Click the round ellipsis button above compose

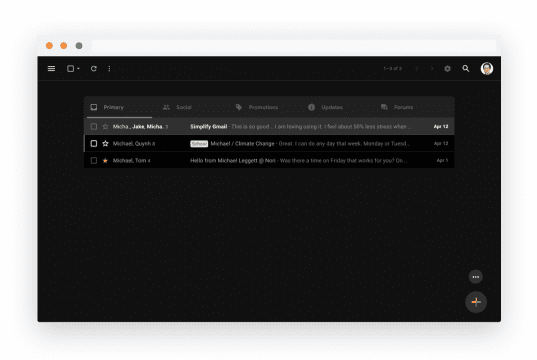[x=476, y=277]
